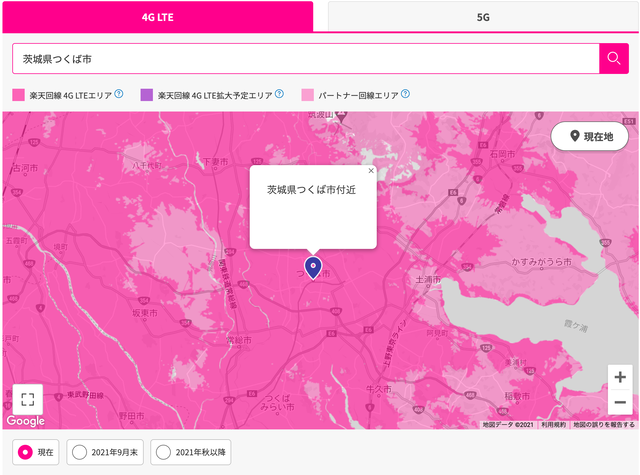This screenshot has width=640, height=475.
Task: Click the 美浦村 map label
Action: (515, 362)
